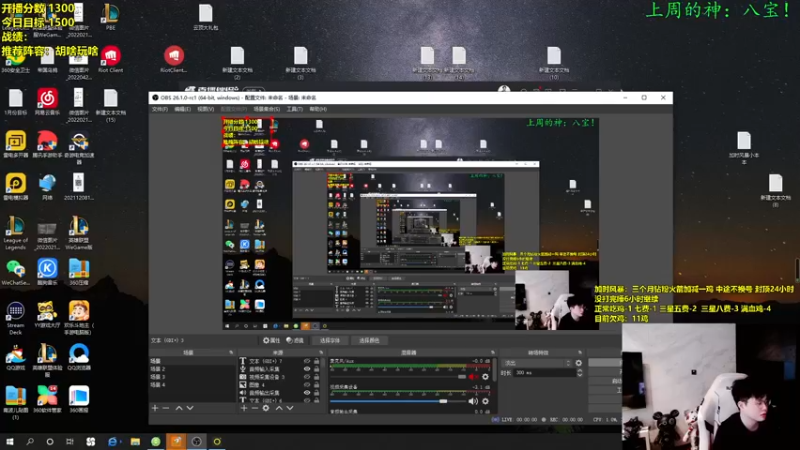The width and height of the screenshot is (800, 450).
Task: Open QQ浏览器 desktop icon
Action: 79,357
